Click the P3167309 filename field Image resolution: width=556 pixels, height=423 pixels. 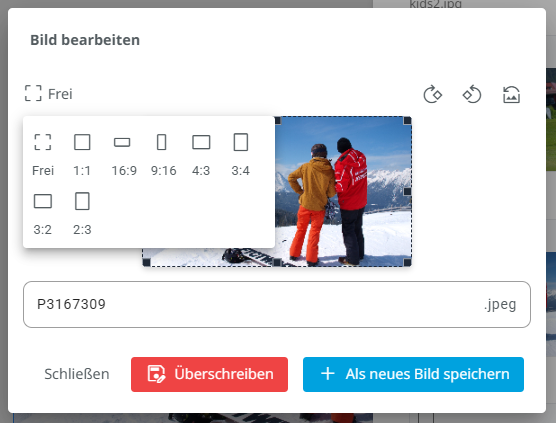(x=277, y=304)
